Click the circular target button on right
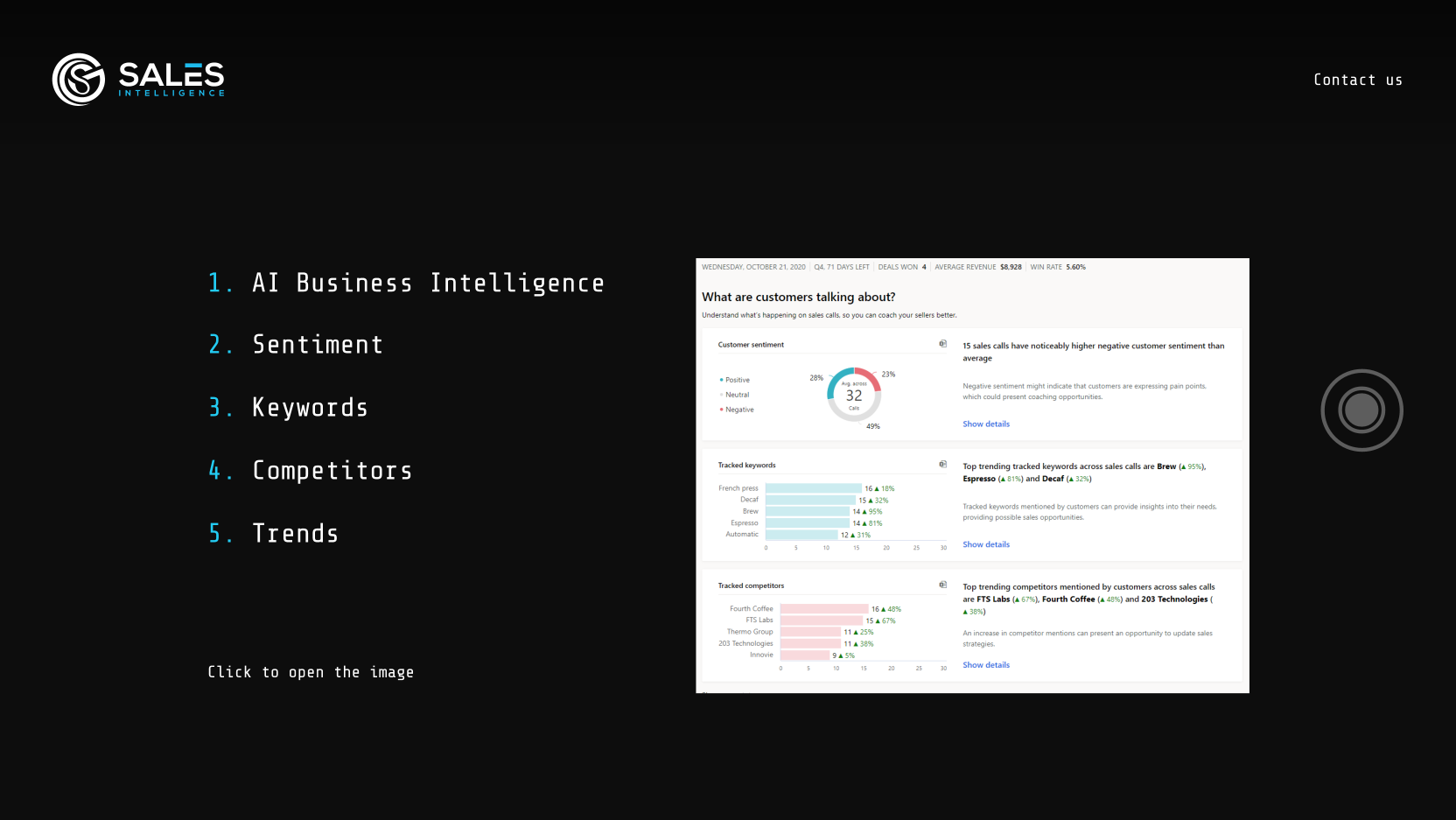The image size is (1456, 820). coord(1361,410)
